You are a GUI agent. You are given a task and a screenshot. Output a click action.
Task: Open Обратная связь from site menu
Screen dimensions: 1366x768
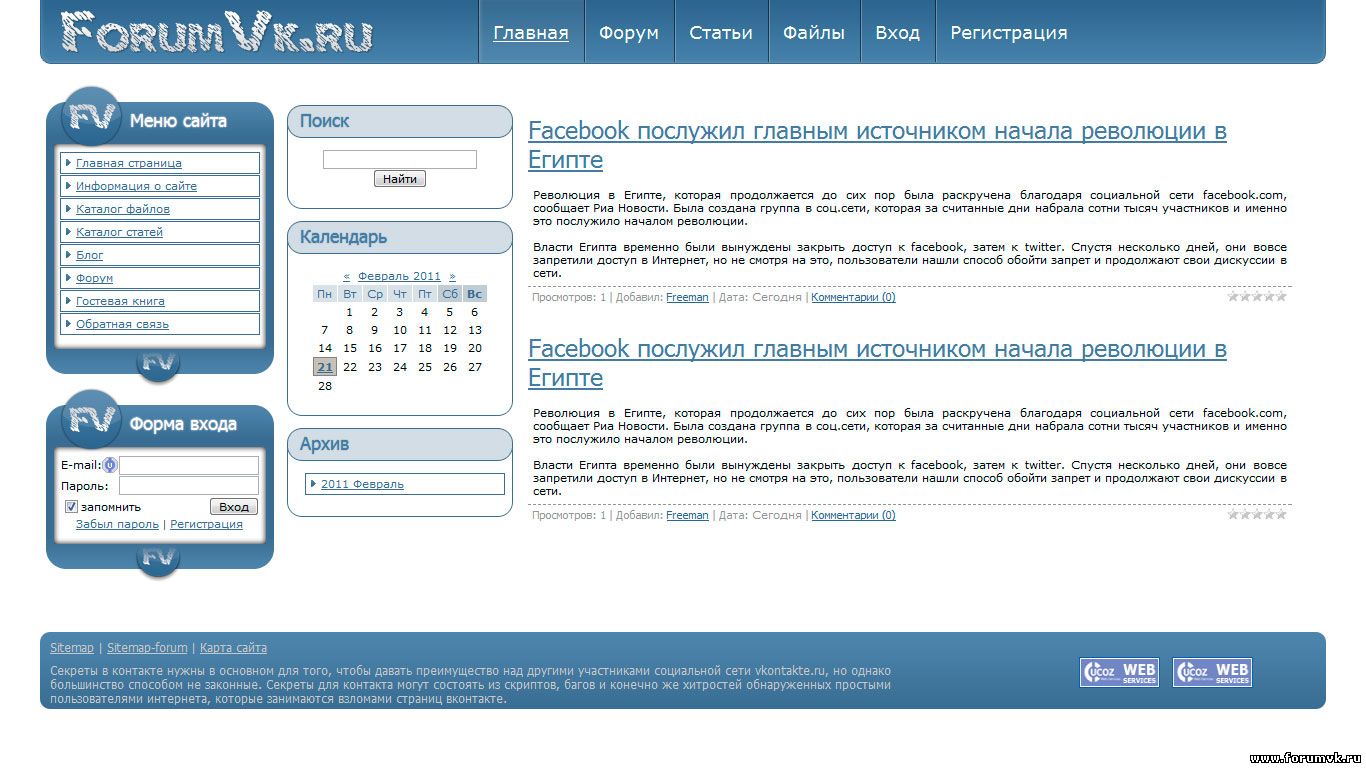click(x=160, y=324)
